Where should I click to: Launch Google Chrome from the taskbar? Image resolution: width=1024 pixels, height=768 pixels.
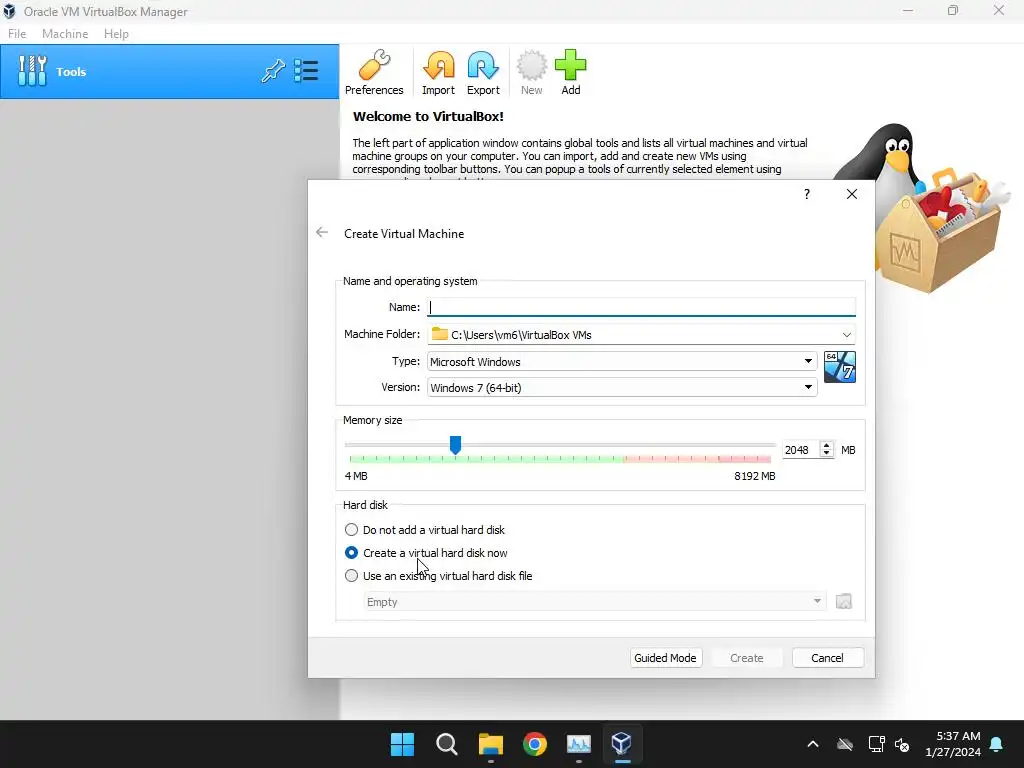(x=535, y=744)
